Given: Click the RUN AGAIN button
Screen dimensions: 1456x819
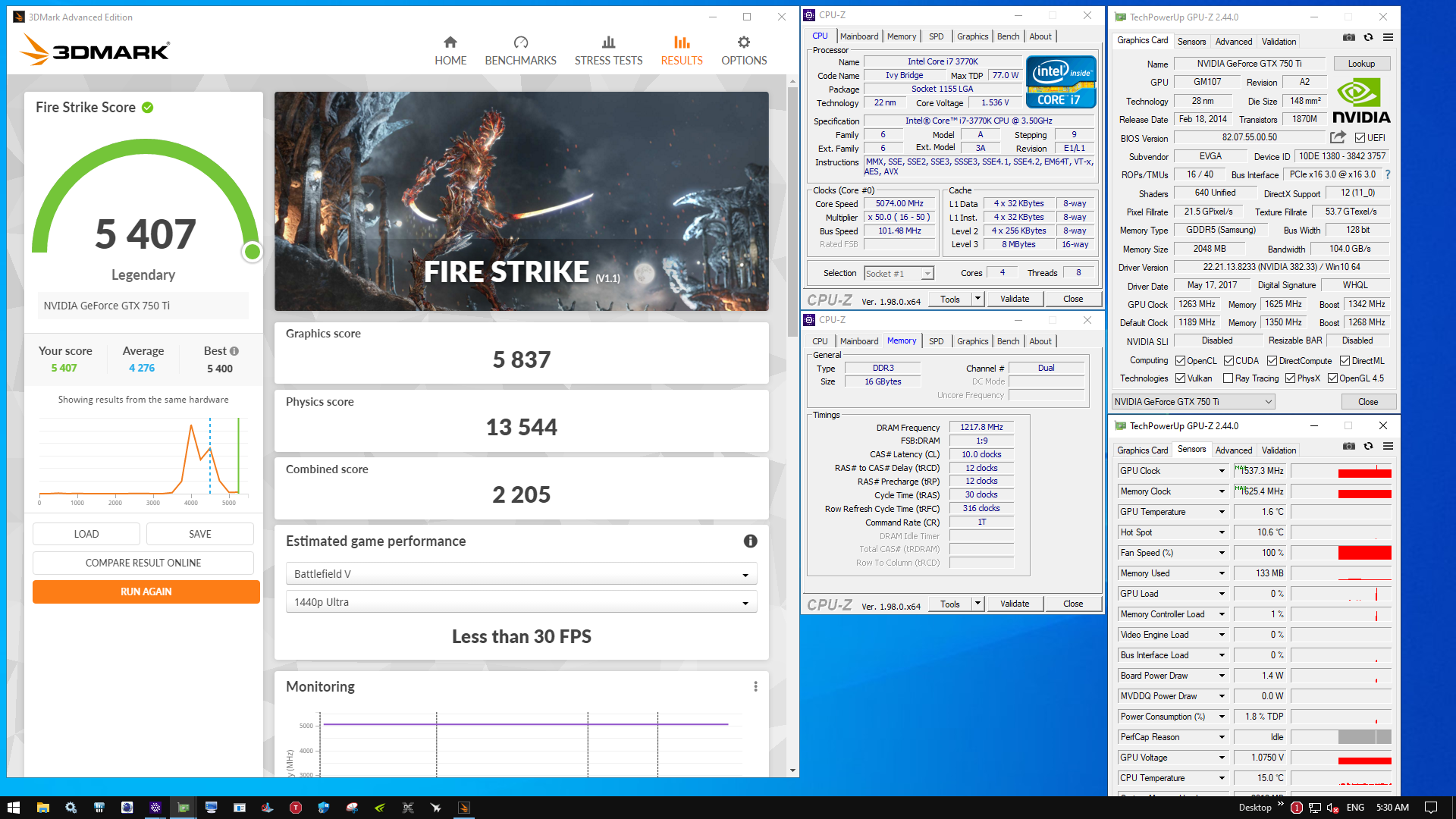Looking at the screenshot, I should click(x=146, y=591).
